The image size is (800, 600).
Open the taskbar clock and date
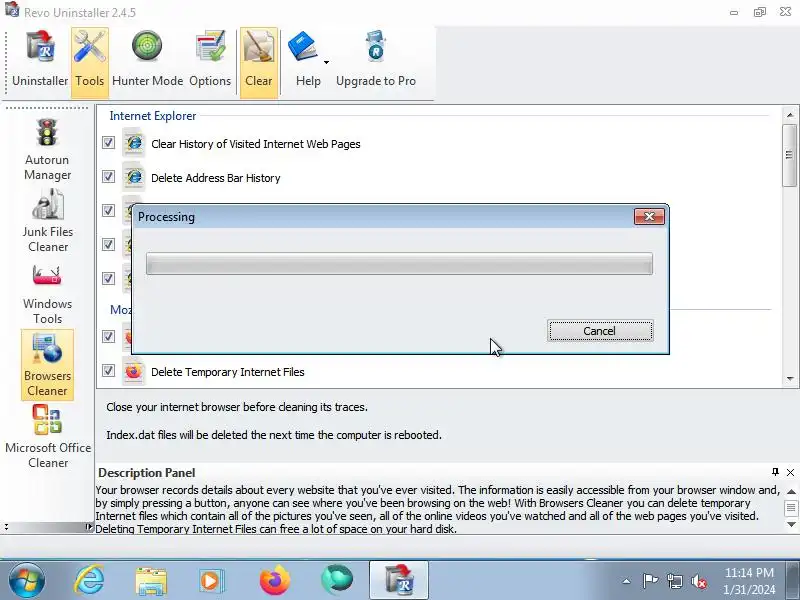pyautogui.click(x=749, y=581)
